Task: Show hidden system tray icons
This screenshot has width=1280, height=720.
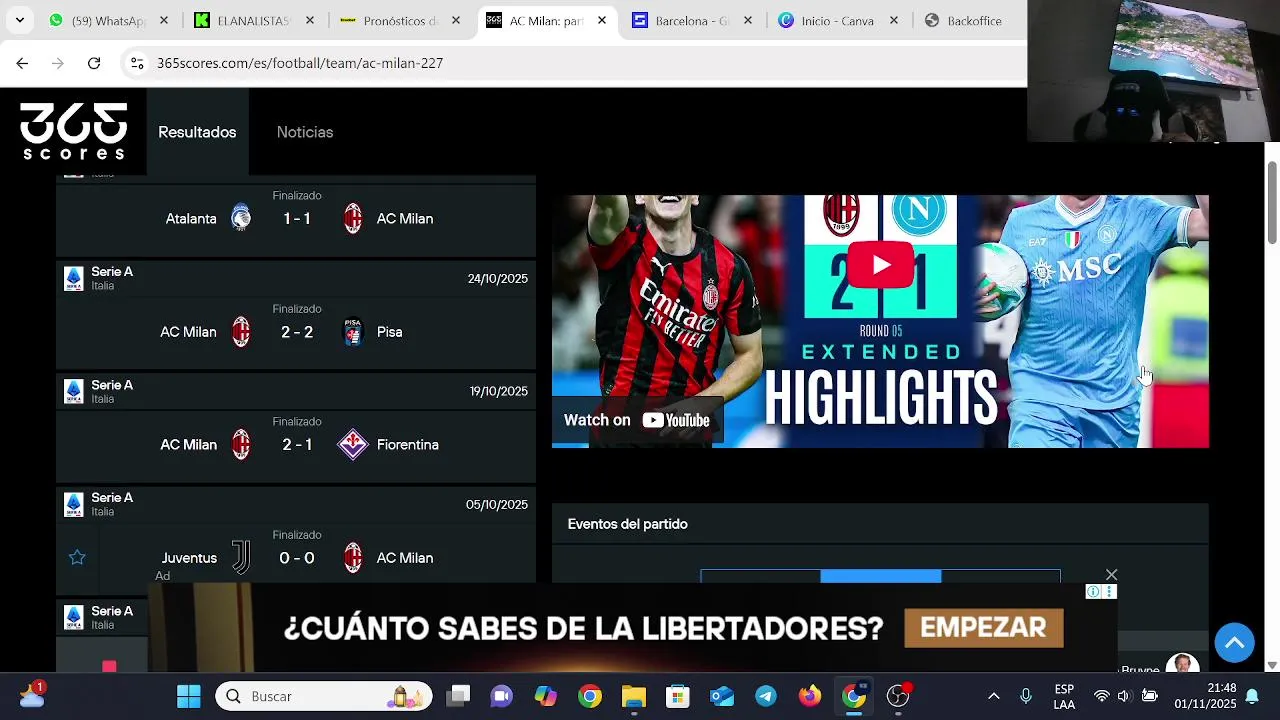Action: 993,696
